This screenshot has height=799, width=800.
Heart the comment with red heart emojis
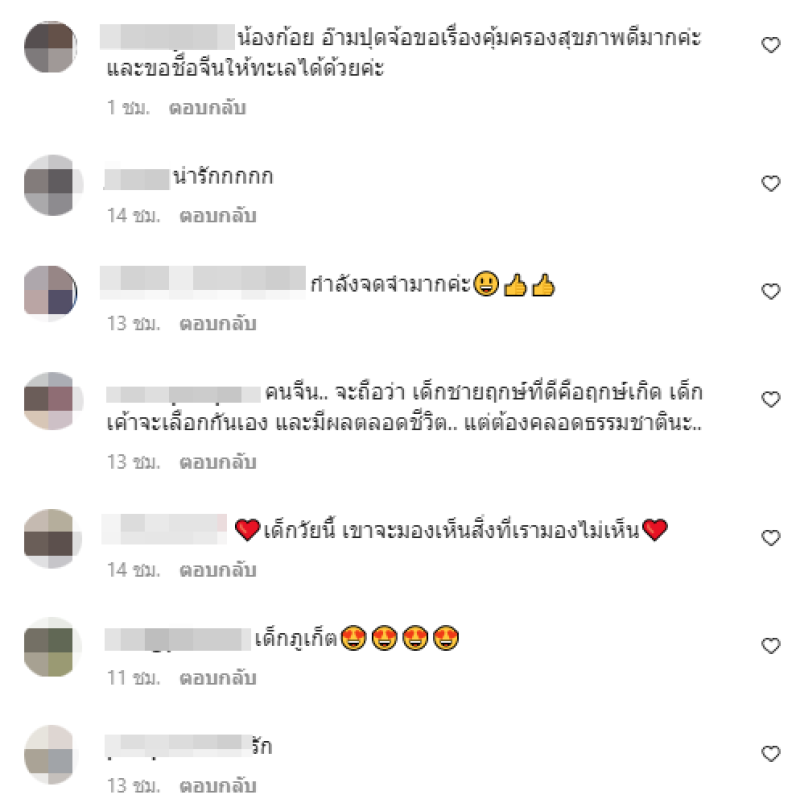tap(770, 538)
